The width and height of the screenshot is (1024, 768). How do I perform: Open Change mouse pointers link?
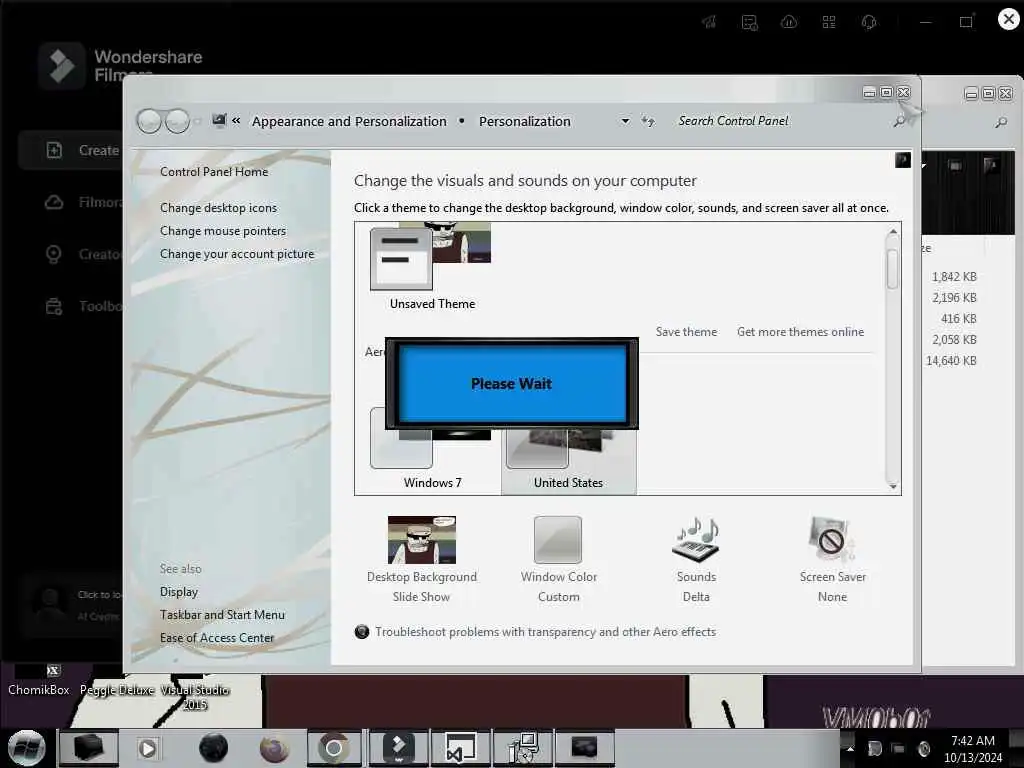[223, 231]
